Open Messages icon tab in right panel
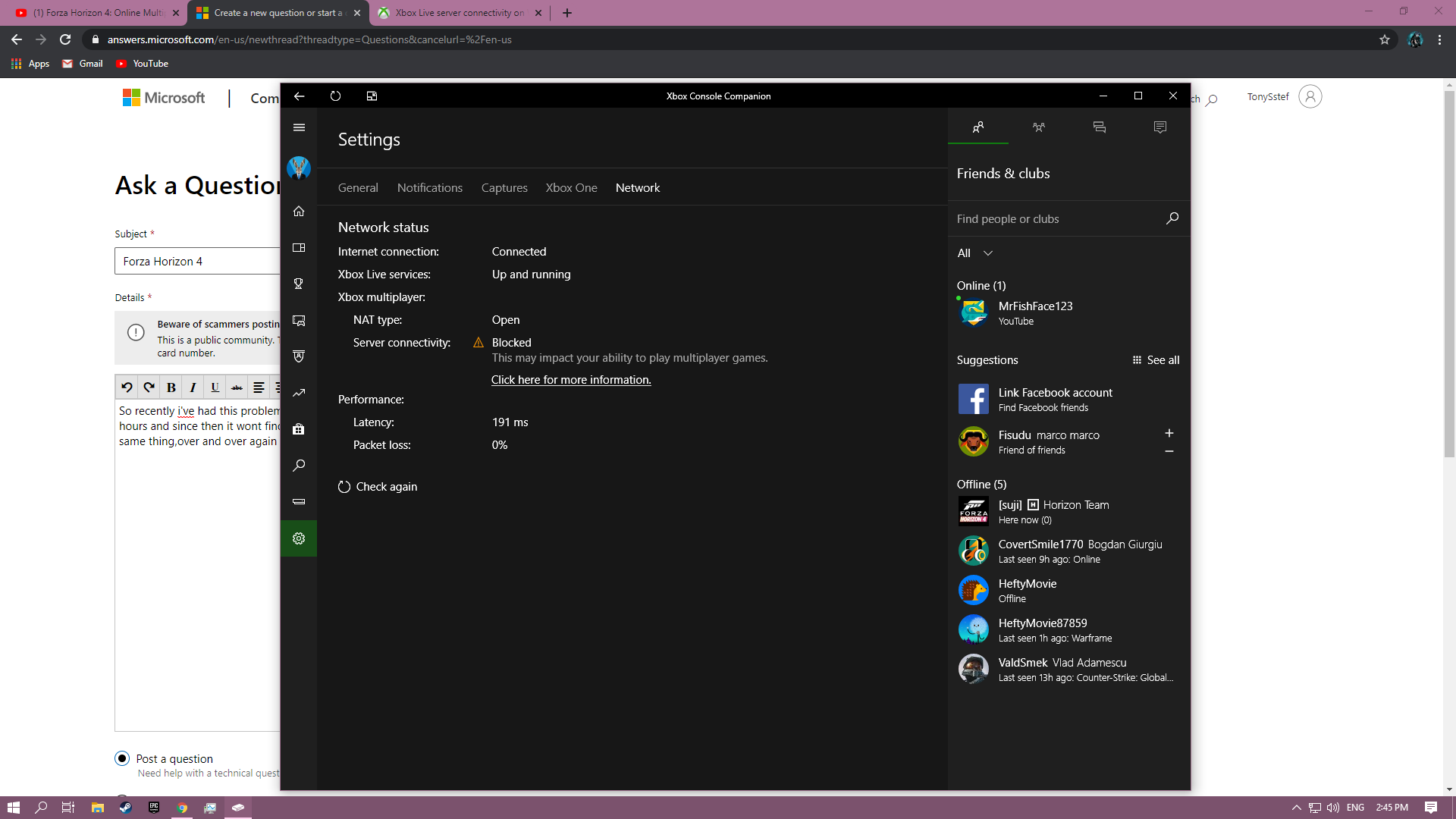Viewport: 1456px width, 819px height. pyautogui.click(x=1100, y=127)
